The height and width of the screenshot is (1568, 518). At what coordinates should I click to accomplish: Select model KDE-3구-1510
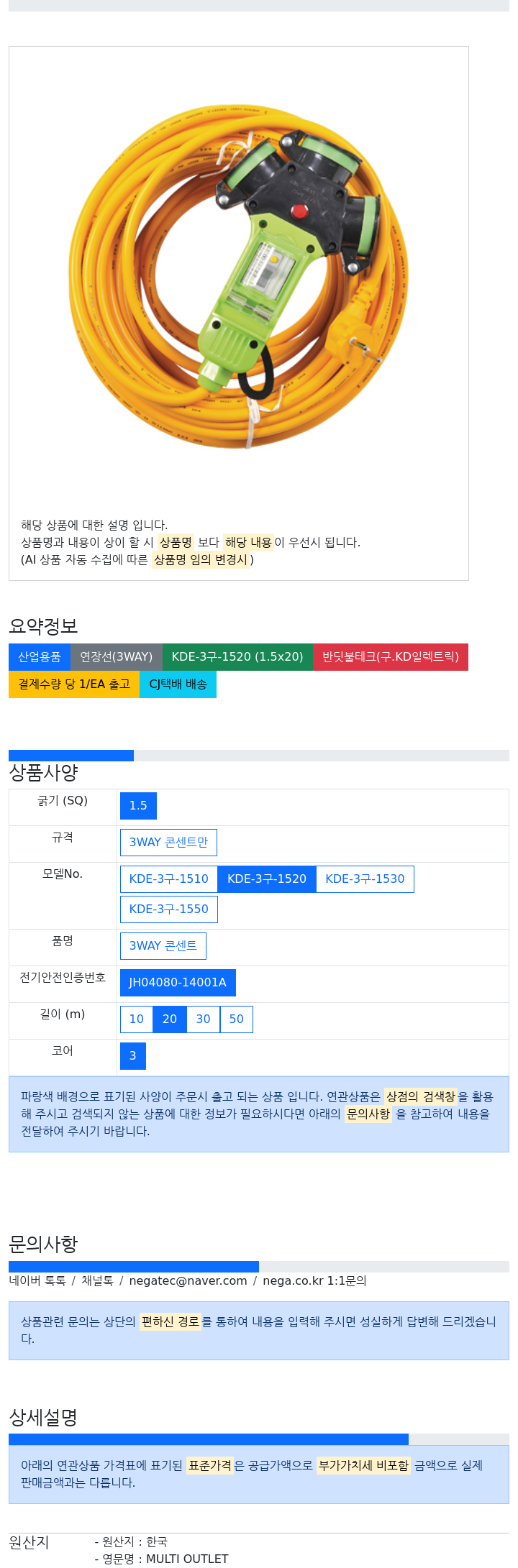(x=169, y=879)
